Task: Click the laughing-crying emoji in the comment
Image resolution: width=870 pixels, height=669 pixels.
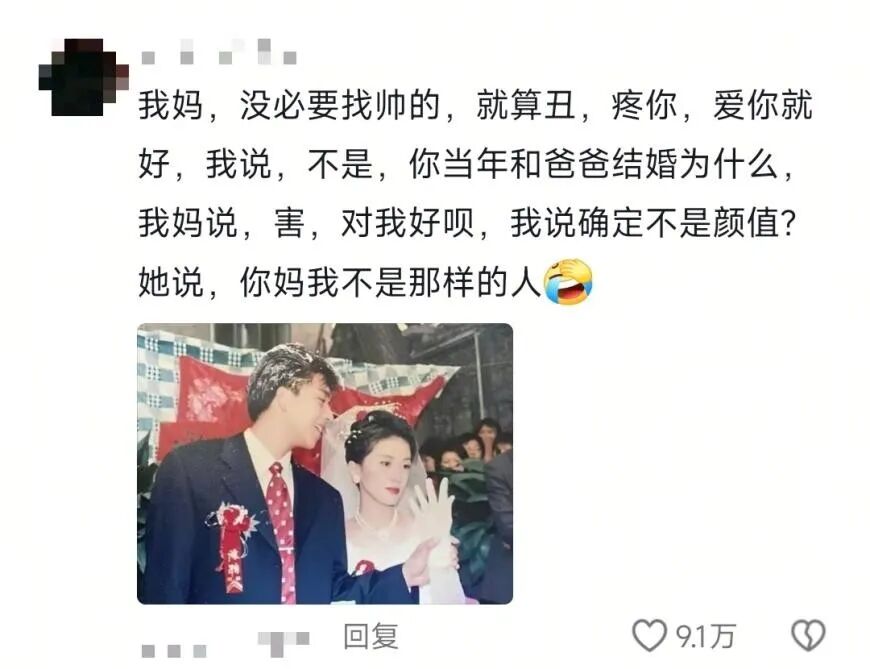Action: coord(568,281)
